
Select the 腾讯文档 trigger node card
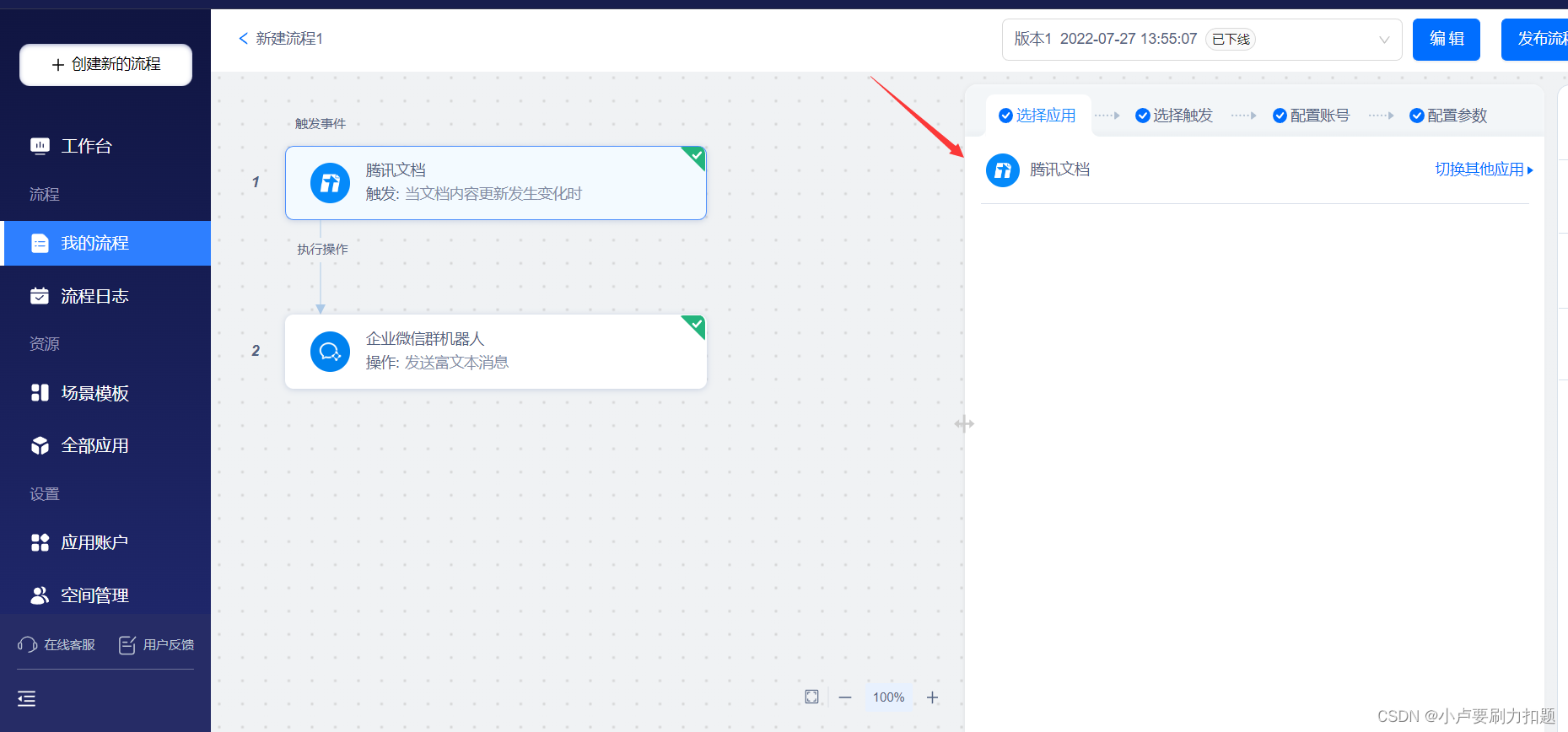click(x=496, y=183)
